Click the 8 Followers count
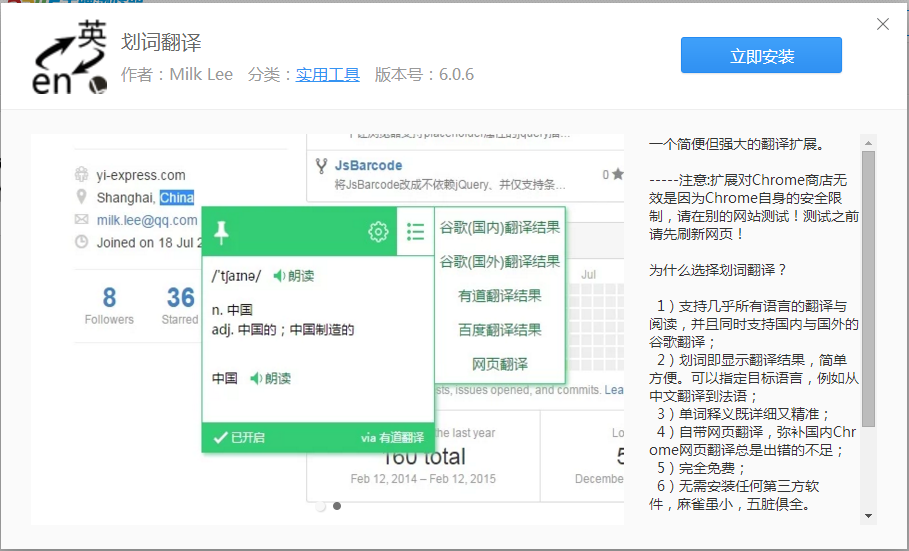Screen dimensions: 909x551 pos(109,305)
